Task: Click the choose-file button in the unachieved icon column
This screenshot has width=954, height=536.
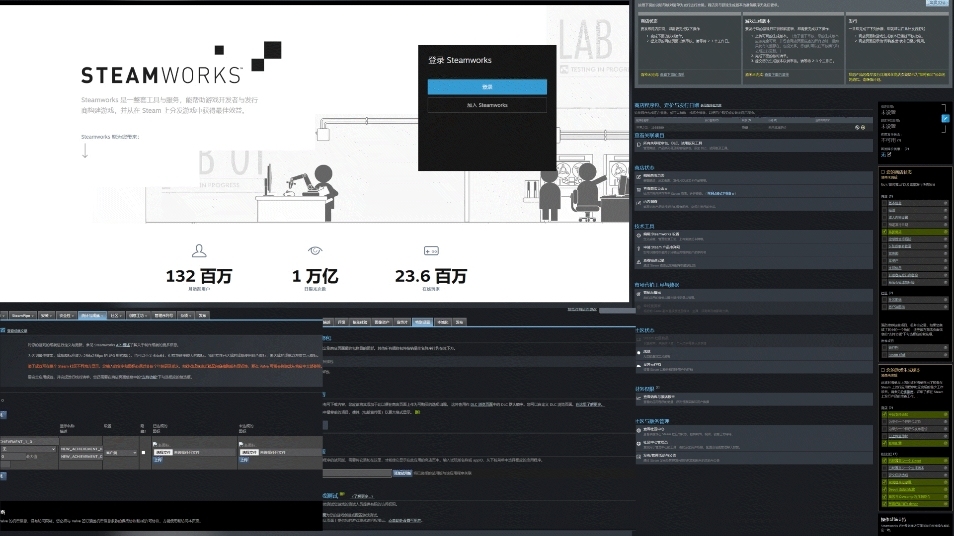Action: (249, 453)
